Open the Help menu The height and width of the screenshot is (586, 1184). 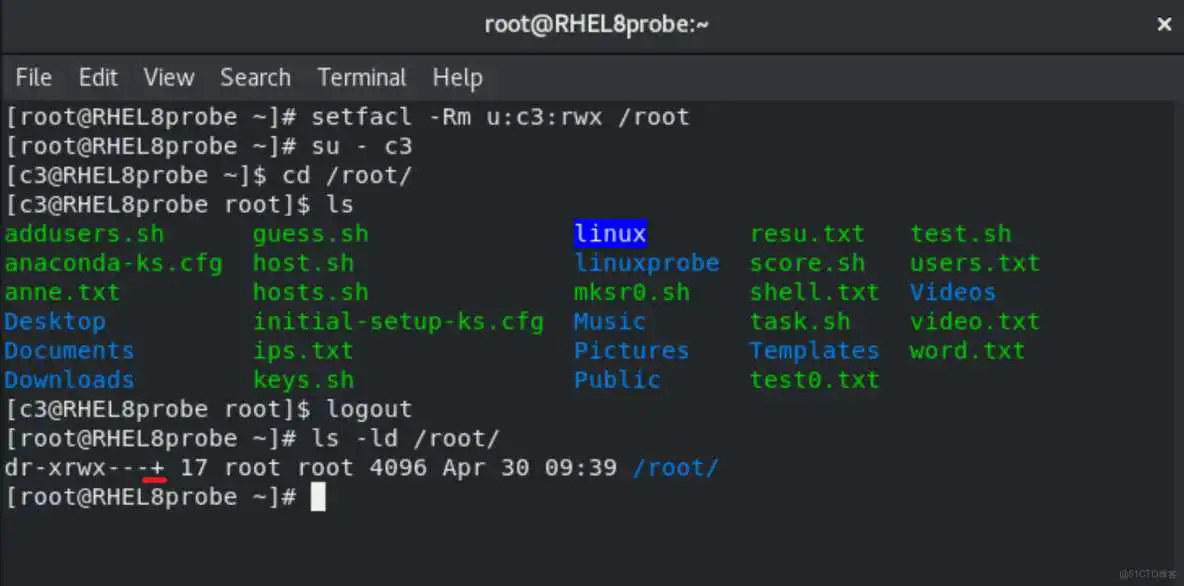[x=458, y=78]
